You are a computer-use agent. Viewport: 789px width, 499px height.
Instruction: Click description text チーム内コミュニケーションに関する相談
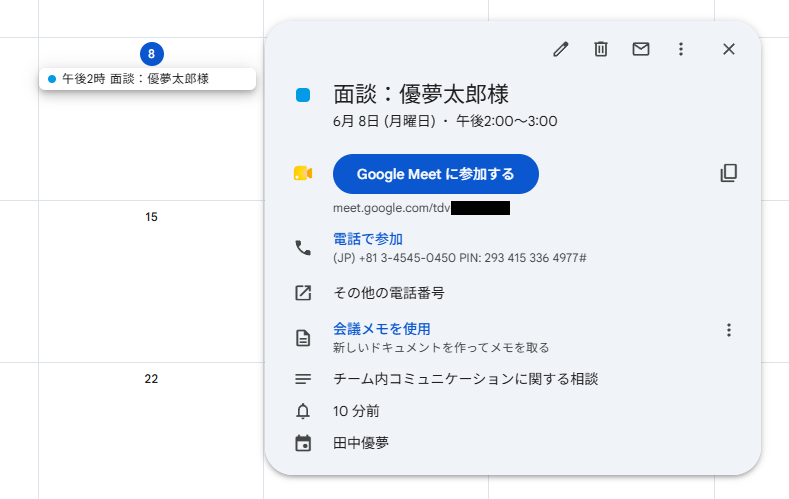[465, 379]
